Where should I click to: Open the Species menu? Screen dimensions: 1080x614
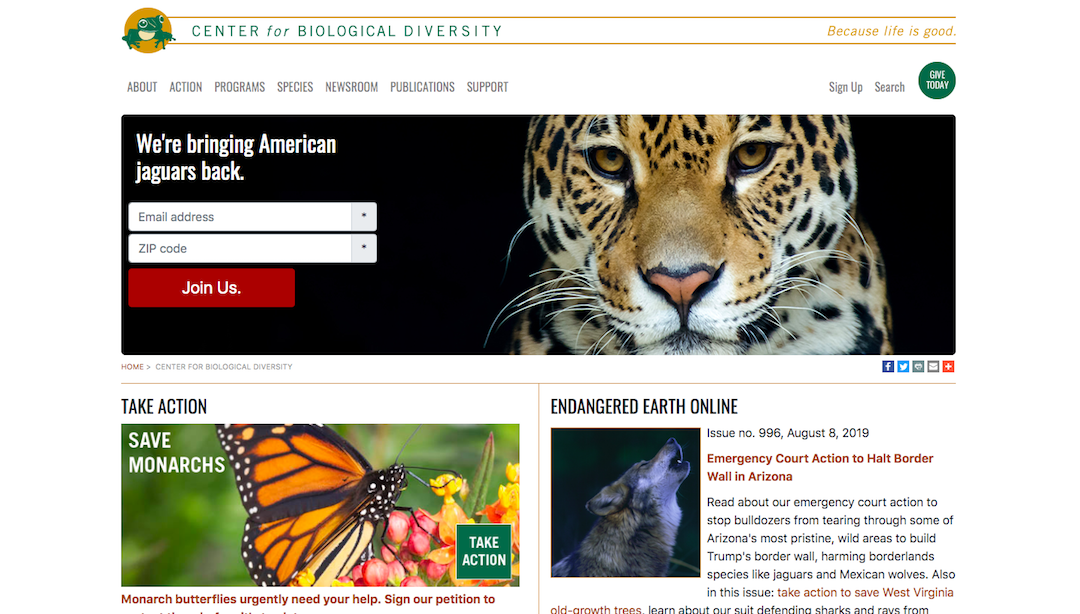coord(295,87)
